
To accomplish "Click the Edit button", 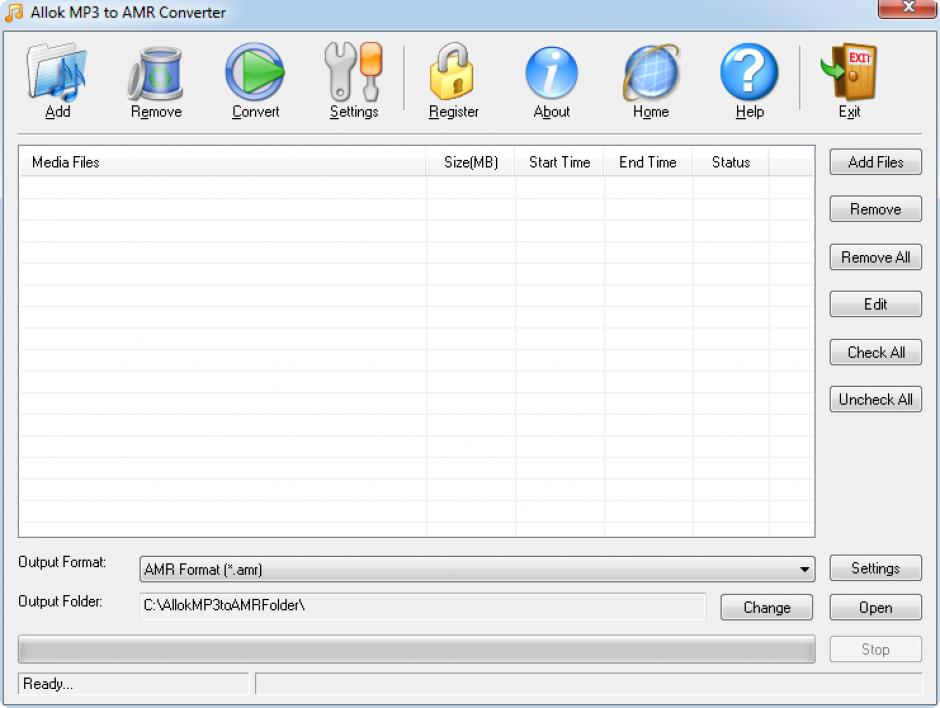I will point(875,304).
